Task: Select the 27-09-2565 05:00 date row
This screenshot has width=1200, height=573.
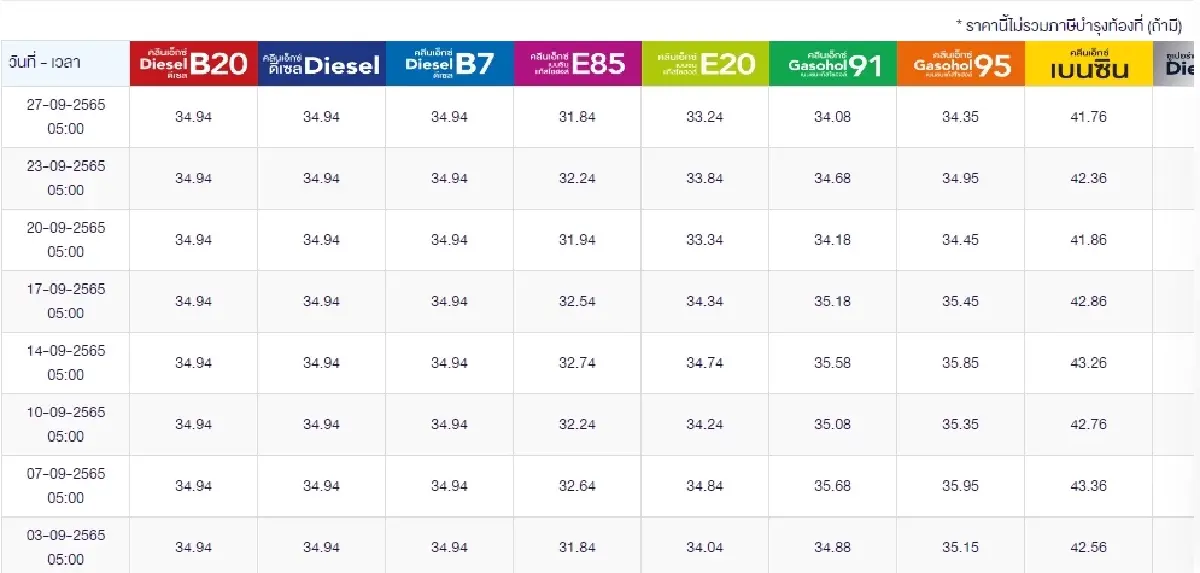Action: (x=65, y=117)
